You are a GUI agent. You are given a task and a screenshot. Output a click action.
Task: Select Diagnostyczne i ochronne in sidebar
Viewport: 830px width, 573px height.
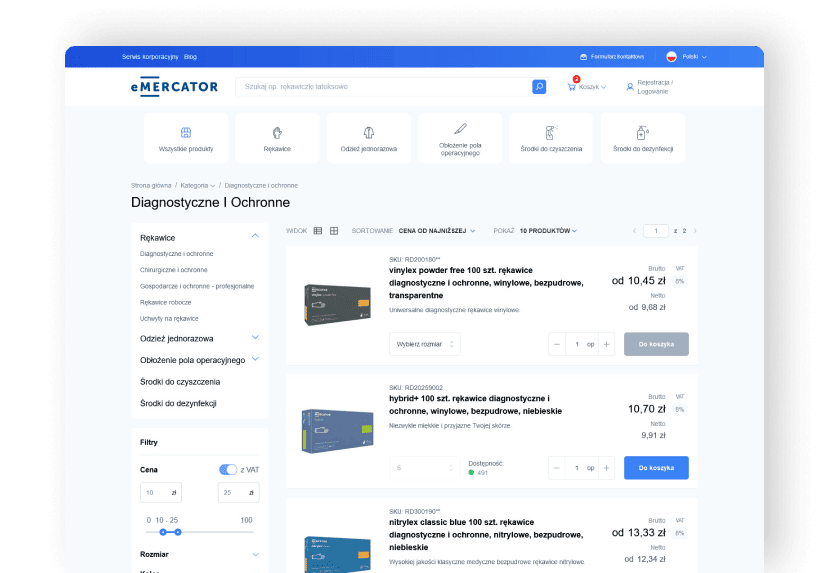[x=176, y=254]
